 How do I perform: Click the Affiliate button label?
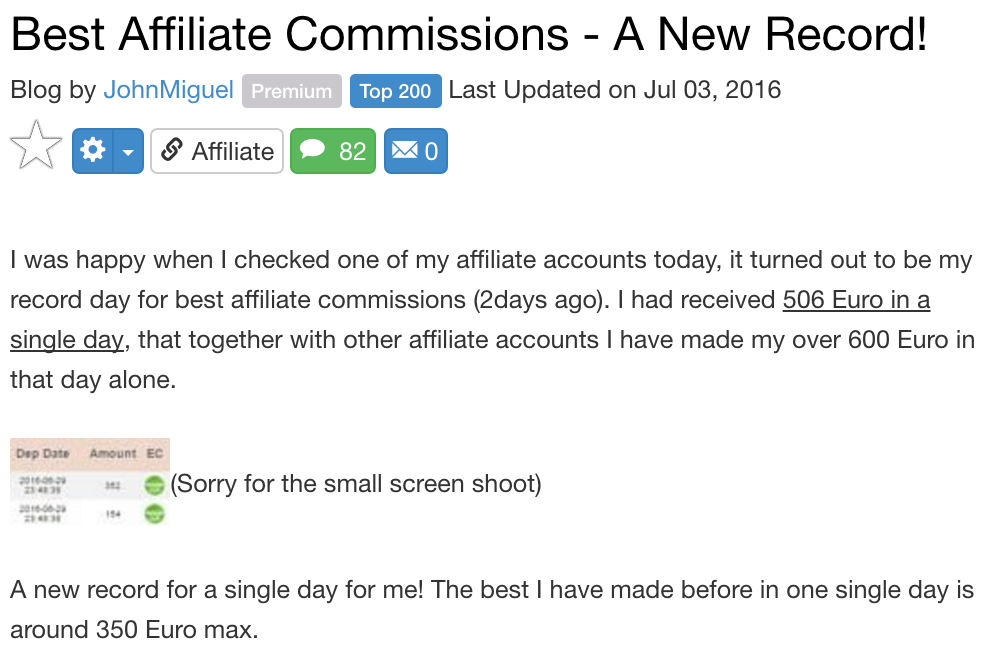[x=232, y=151]
